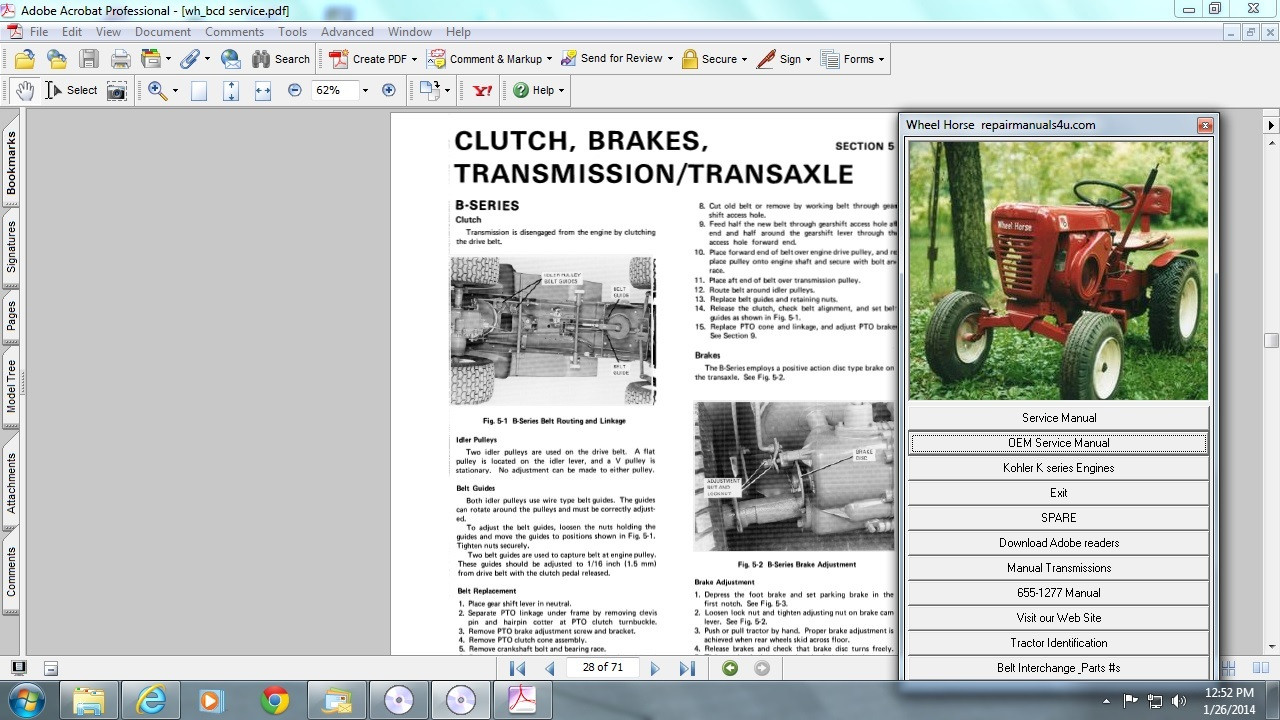Open the Secure dropdown menu
Viewport: 1280px width, 720px height.
coord(745,60)
